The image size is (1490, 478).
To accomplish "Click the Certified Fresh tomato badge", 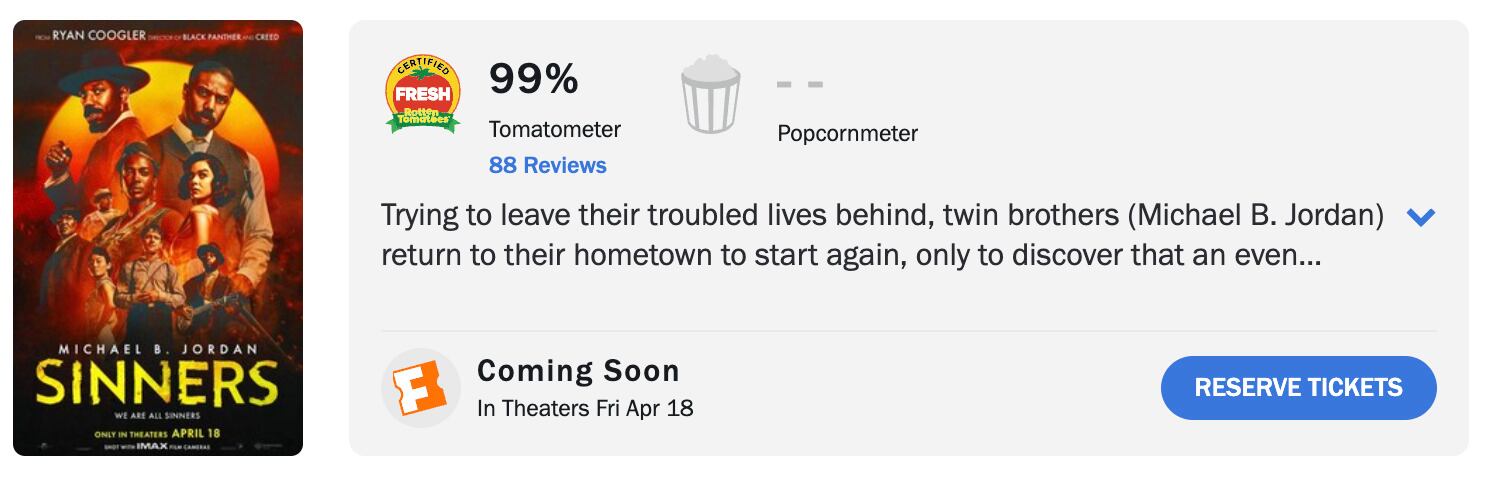I will pos(423,95).
